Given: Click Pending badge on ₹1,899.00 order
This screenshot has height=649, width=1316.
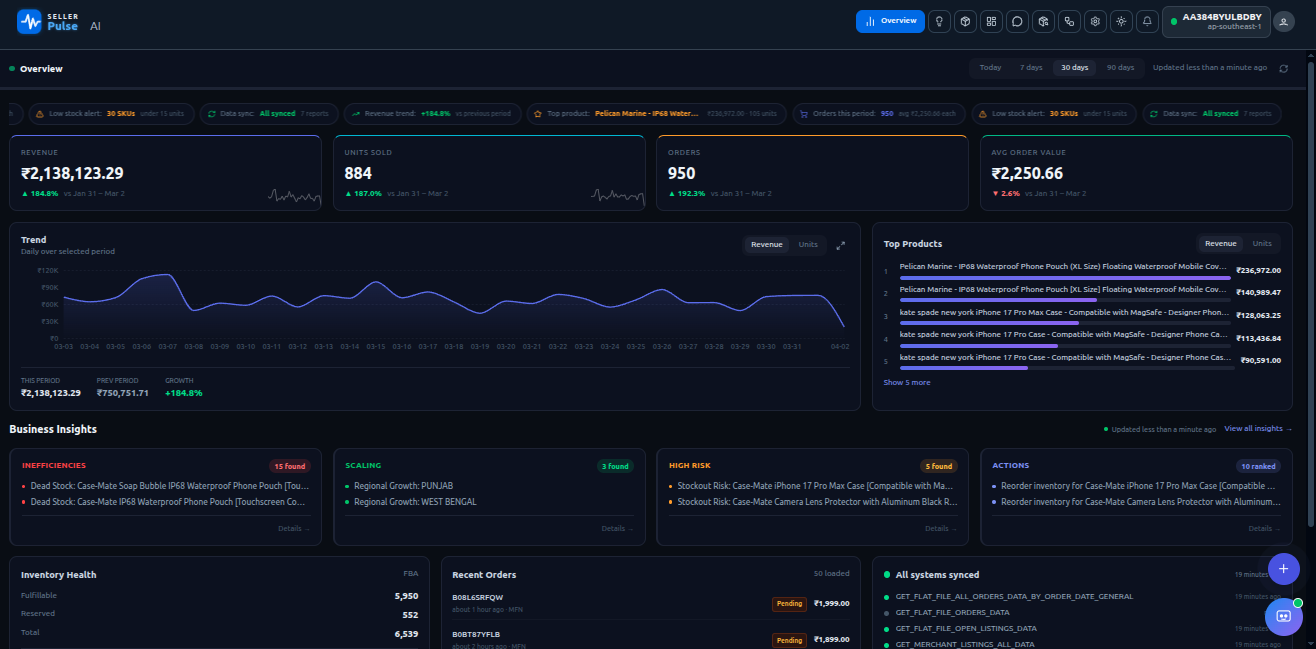Looking at the screenshot, I should click(789, 640).
